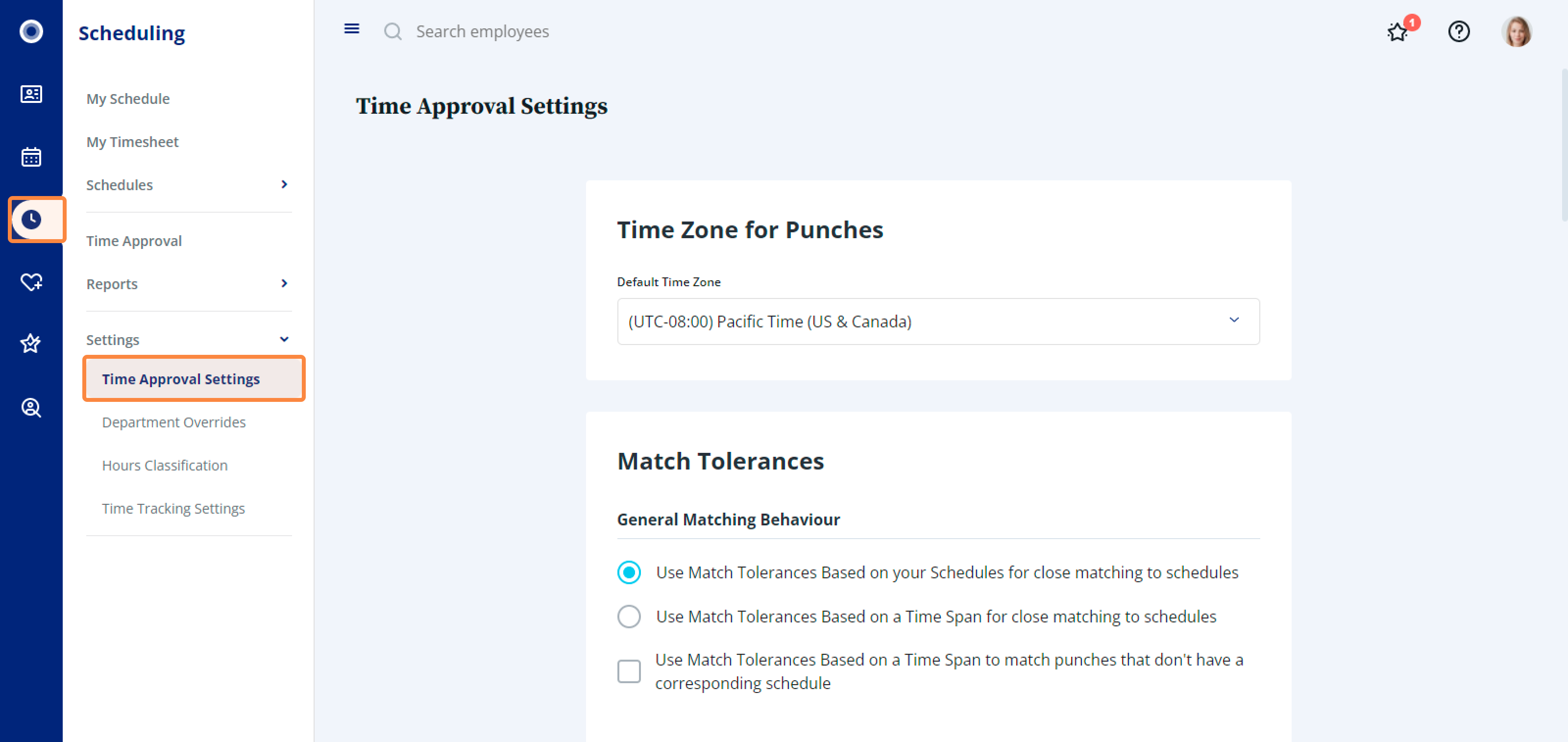The height and width of the screenshot is (742, 1568).
Task: Open the help question mark icon
Action: tap(1458, 31)
